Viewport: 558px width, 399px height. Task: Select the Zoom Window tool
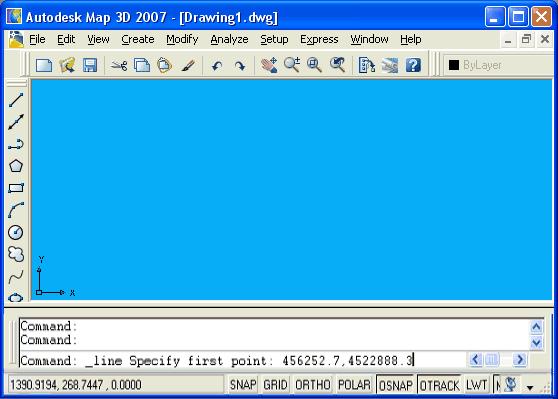click(315, 65)
